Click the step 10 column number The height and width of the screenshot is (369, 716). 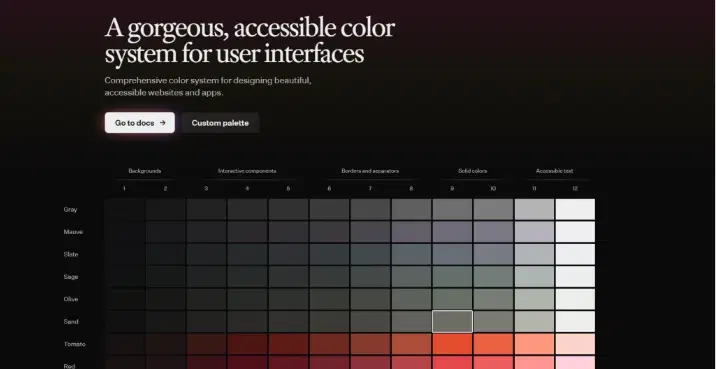coord(493,188)
